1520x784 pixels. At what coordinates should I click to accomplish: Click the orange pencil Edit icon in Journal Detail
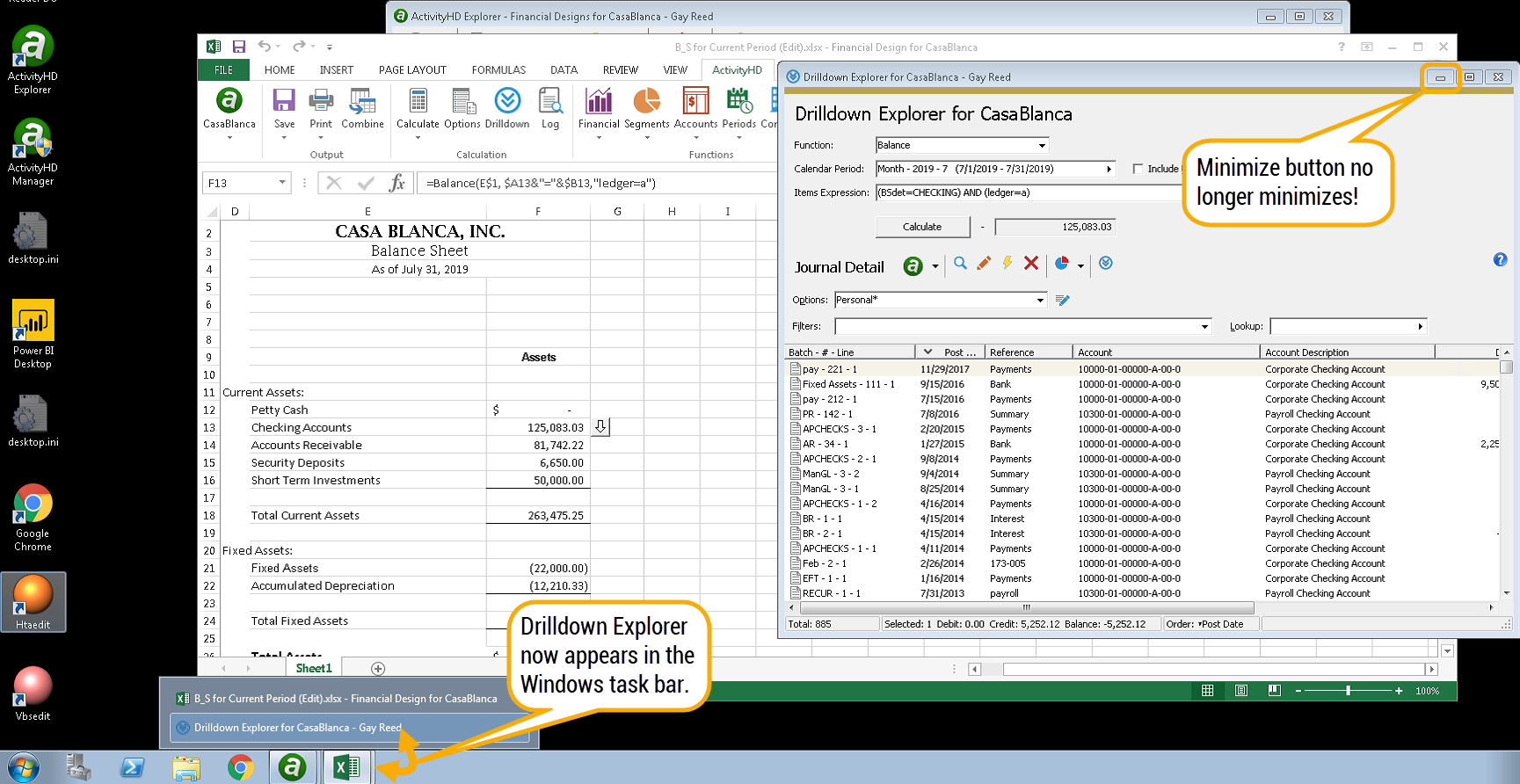coord(984,263)
